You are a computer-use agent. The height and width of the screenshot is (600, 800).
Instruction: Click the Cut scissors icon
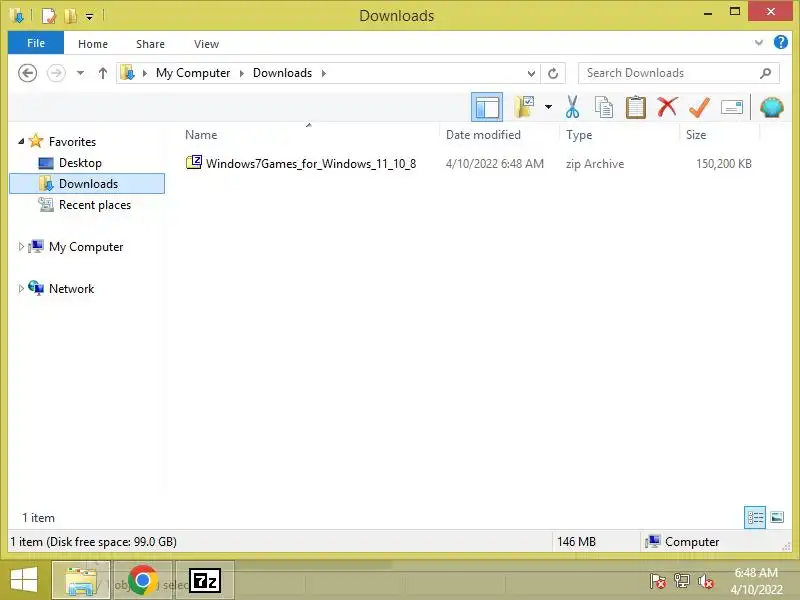pos(572,107)
